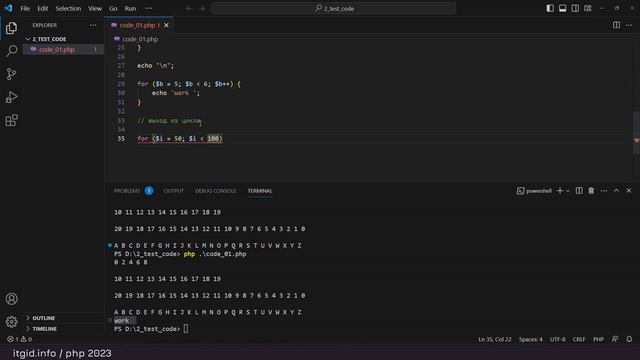The image size is (640, 360).
Task: Open the Go menu
Action: tap(113, 8)
